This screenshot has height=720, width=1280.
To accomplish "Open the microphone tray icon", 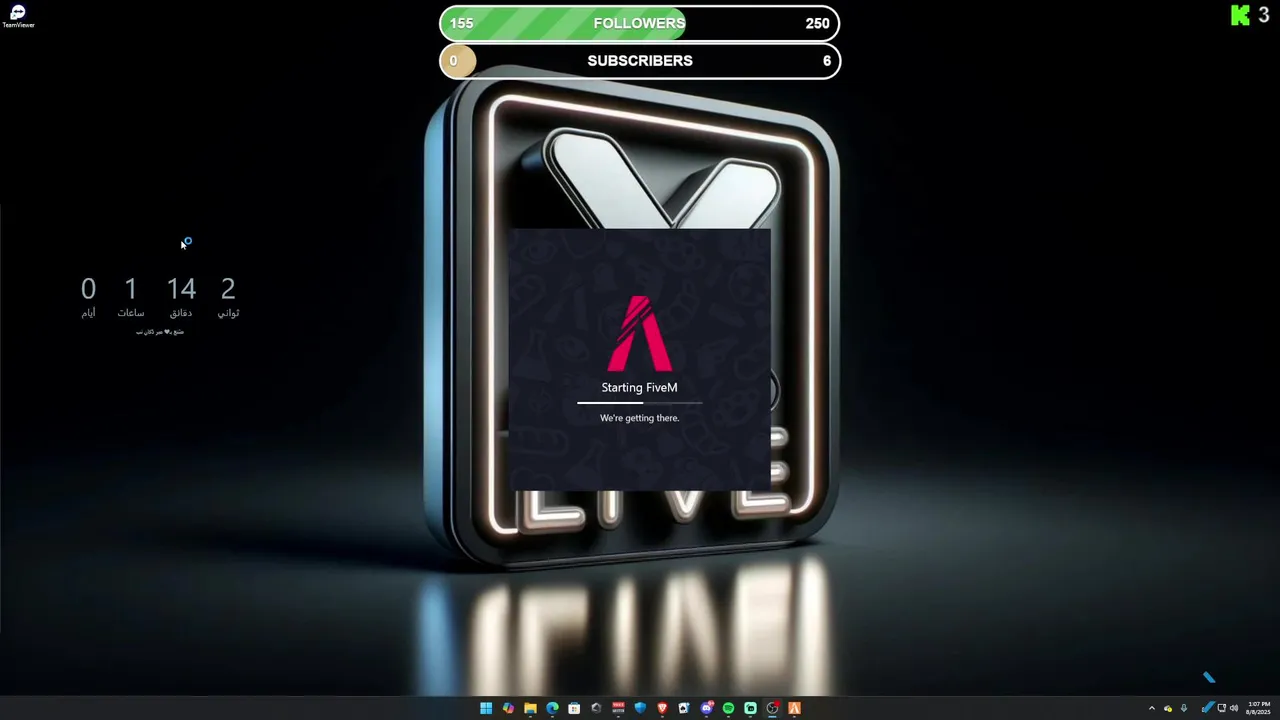I will [1184, 708].
